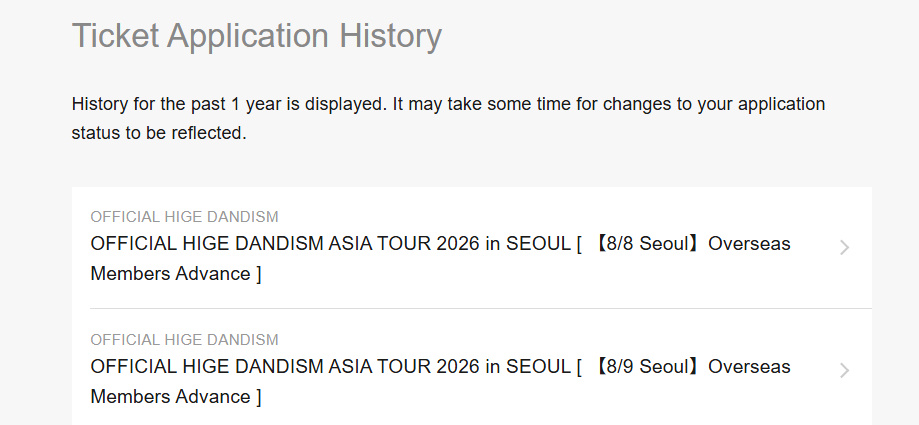Image resolution: width=919 pixels, height=425 pixels.
Task: Select the second row in the application history list
Action: point(471,368)
